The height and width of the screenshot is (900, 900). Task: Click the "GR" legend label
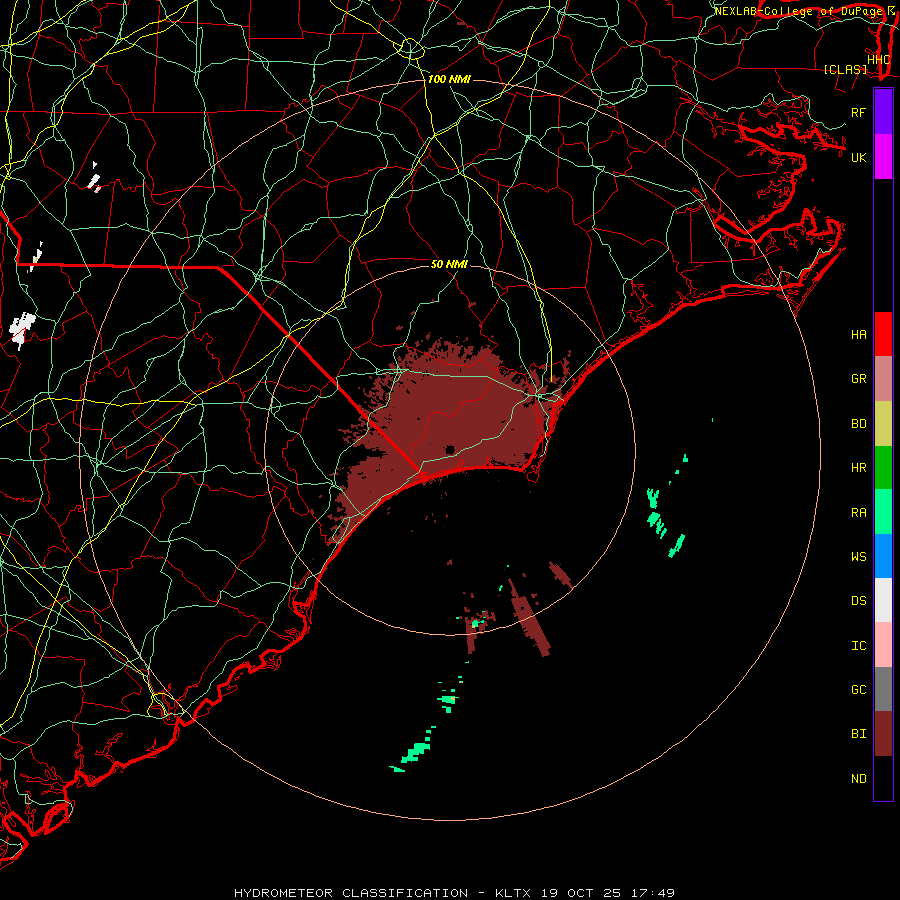tap(859, 379)
